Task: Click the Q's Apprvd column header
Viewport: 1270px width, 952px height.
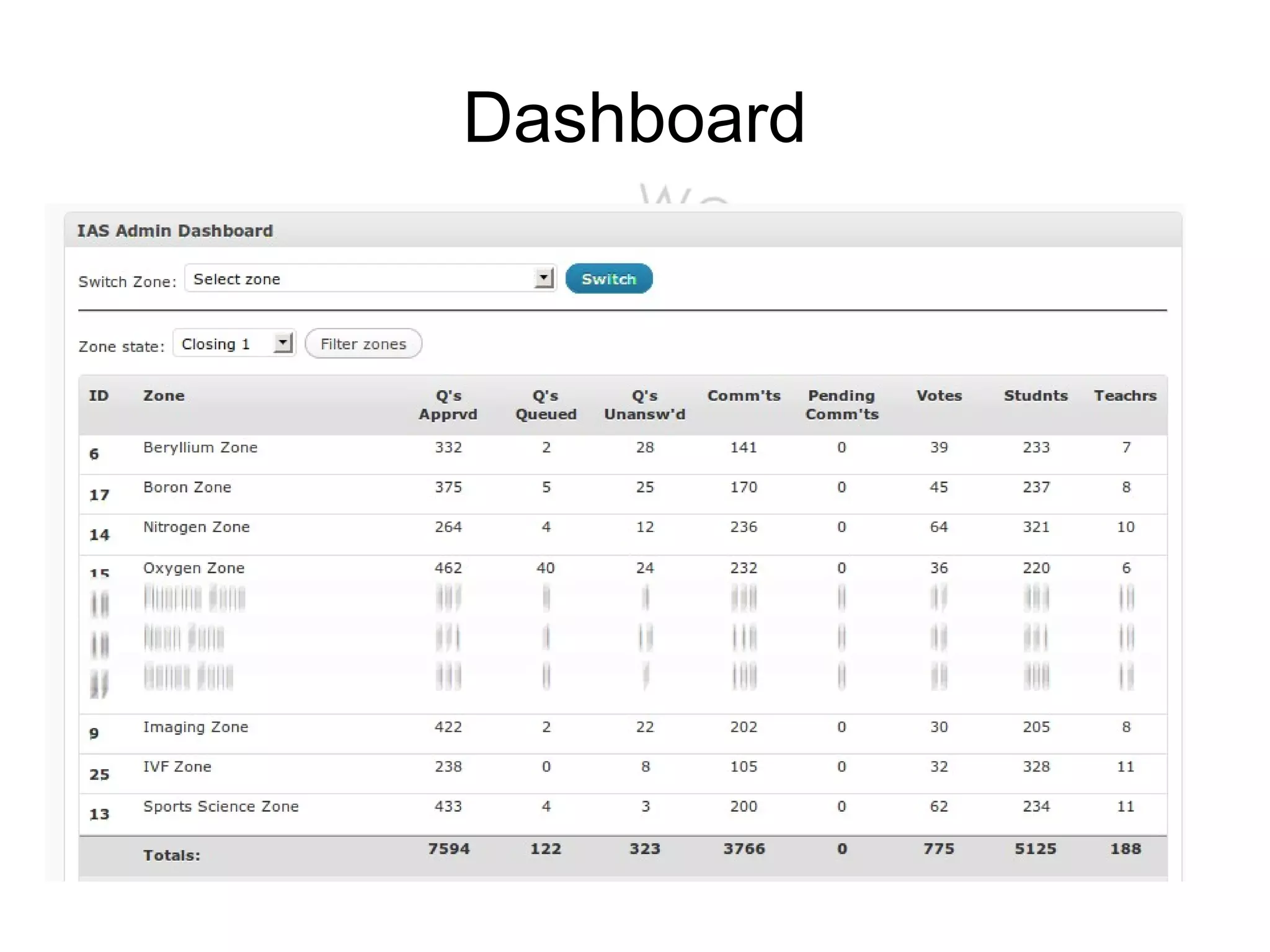Action: pyautogui.click(x=448, y=404)
